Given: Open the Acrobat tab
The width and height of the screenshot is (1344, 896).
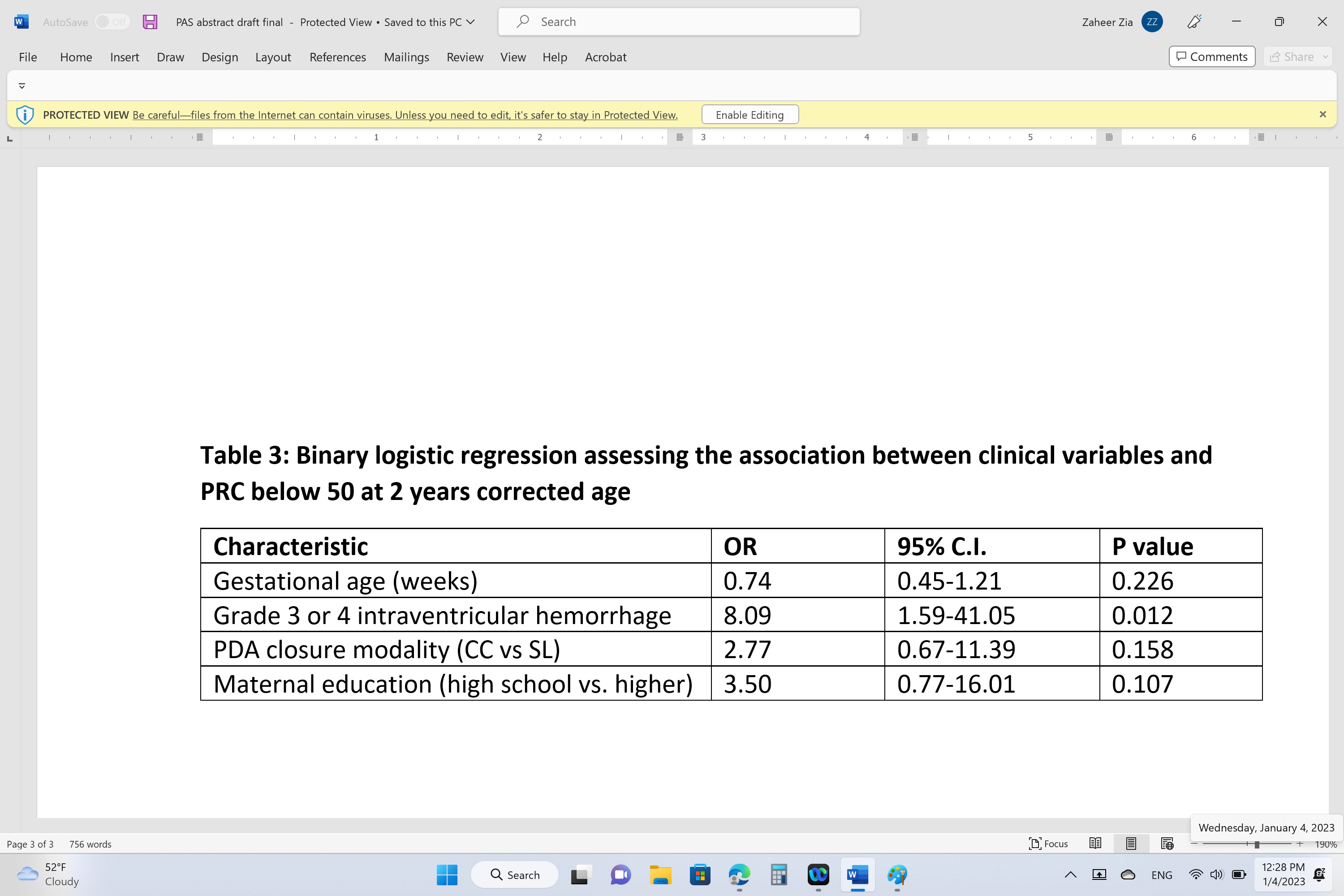Looking at the screenshot, I should 605,57.
